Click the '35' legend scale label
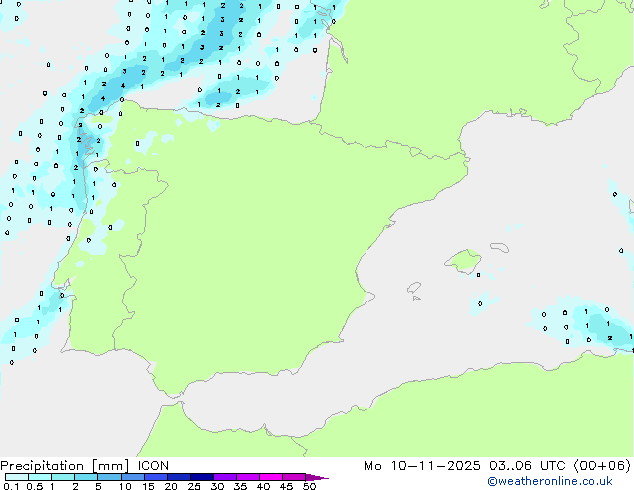634x490 pixels. pyautogui.click(x=240, y=486)
